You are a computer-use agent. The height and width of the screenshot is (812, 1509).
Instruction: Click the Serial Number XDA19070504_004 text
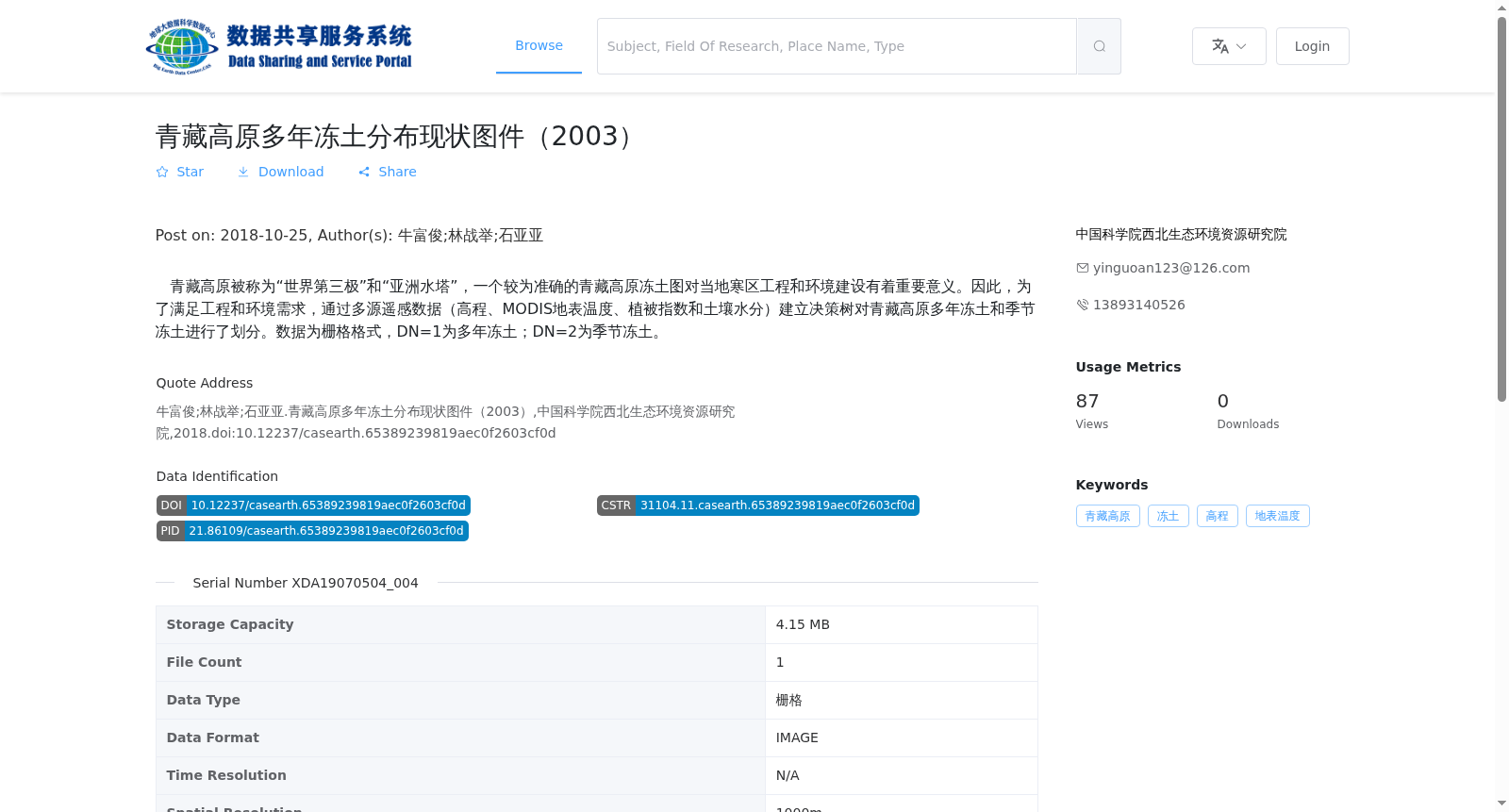pos(306,583)
